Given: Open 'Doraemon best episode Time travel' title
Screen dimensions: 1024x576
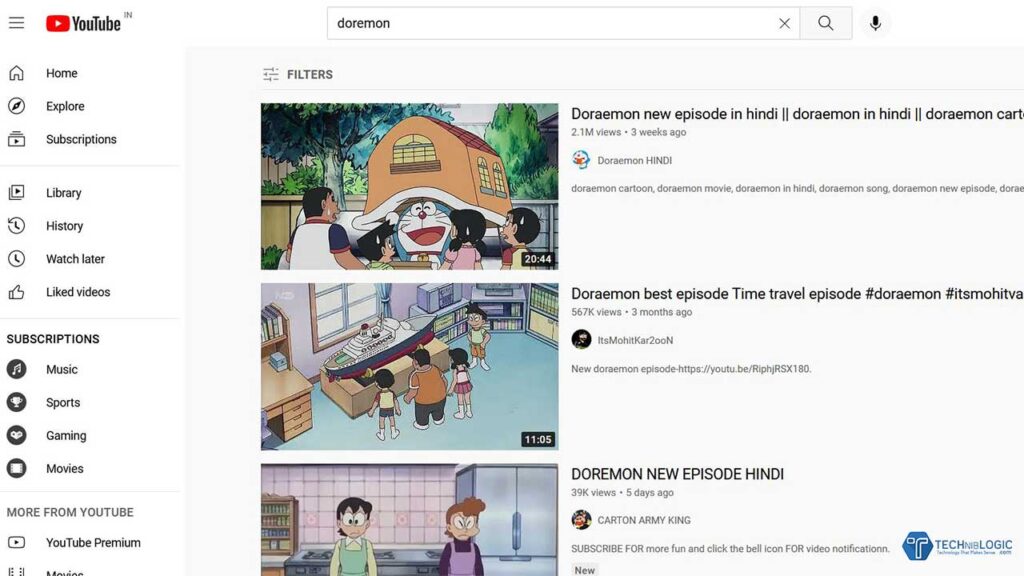Looking at the screenshot, I should [x=797, y=294].
